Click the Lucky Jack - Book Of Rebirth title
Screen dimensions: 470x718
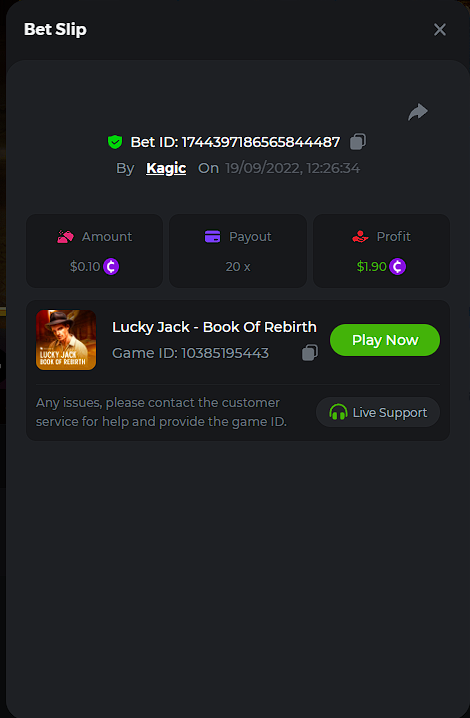click(x=214, y=327)
